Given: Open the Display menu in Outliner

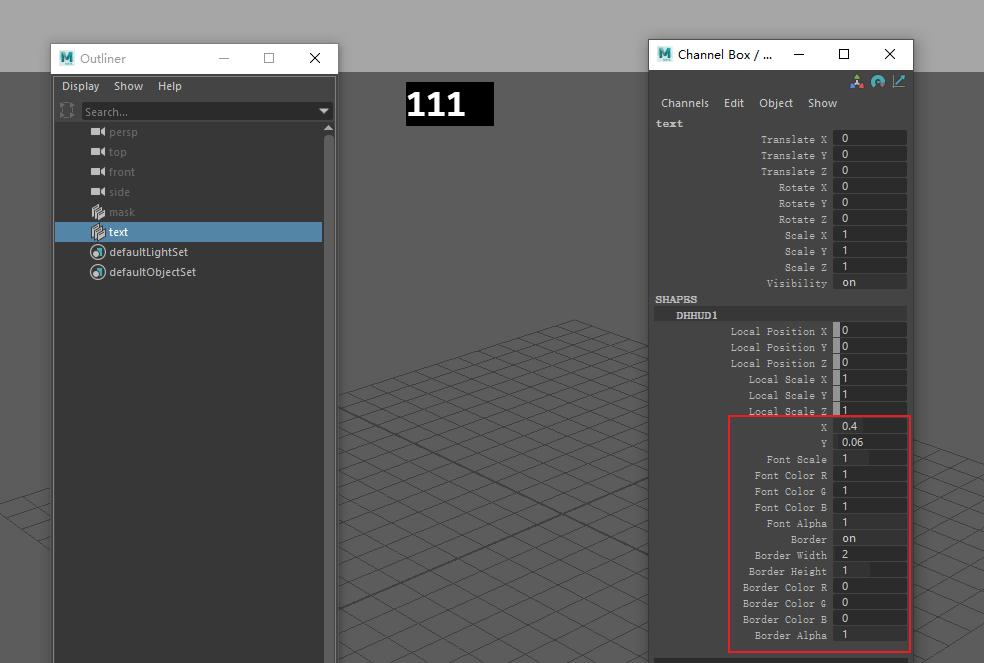Looking at the screenshot, I should [80, 86].
